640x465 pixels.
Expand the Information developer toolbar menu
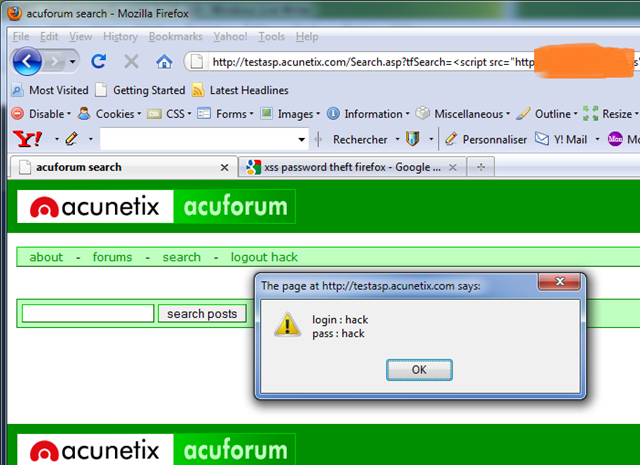click(x=368, y=114)
